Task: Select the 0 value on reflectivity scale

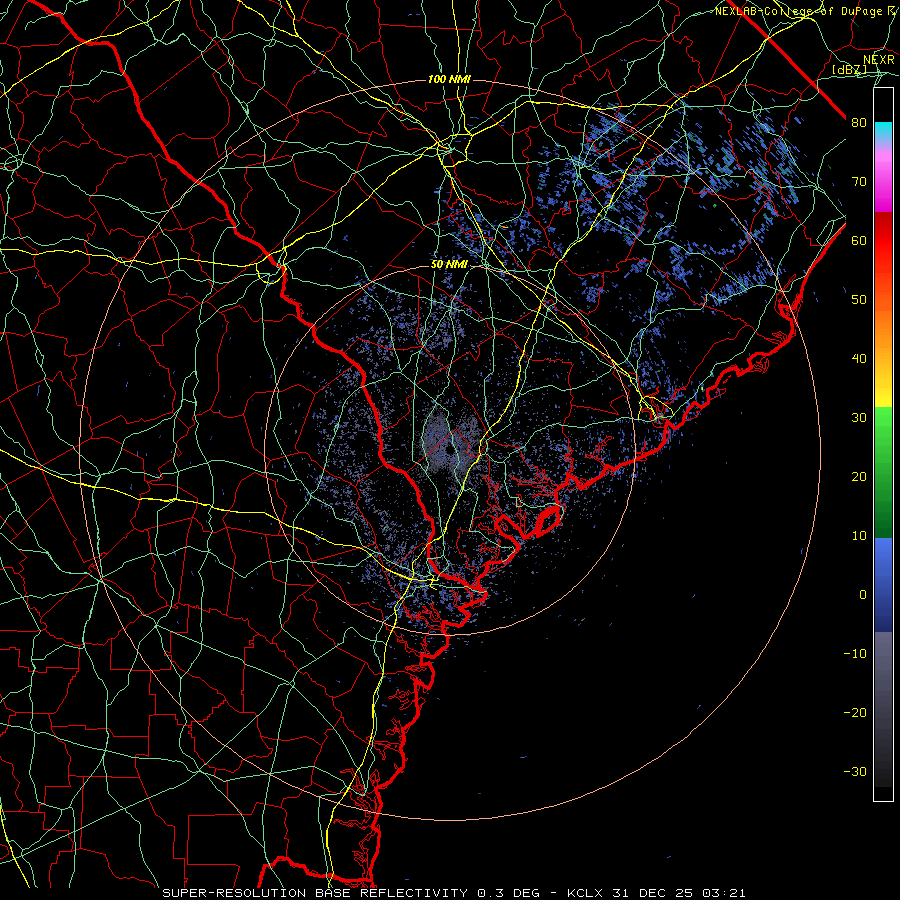Action: 863,595
